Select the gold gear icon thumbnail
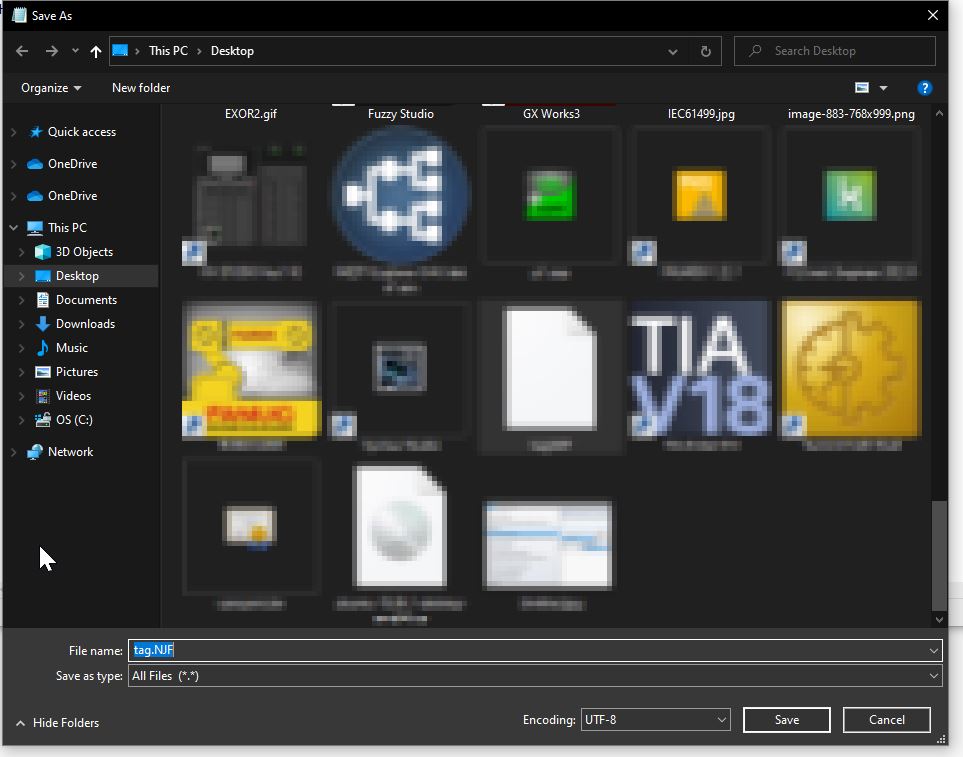Image resolution: width=963 pixels, height=757 pixels. (x=851, y=368)
